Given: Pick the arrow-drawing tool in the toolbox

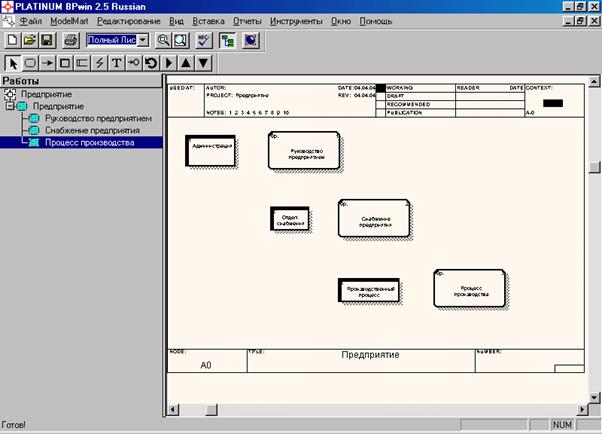Looking at the screenshot, I should (47, 63).
